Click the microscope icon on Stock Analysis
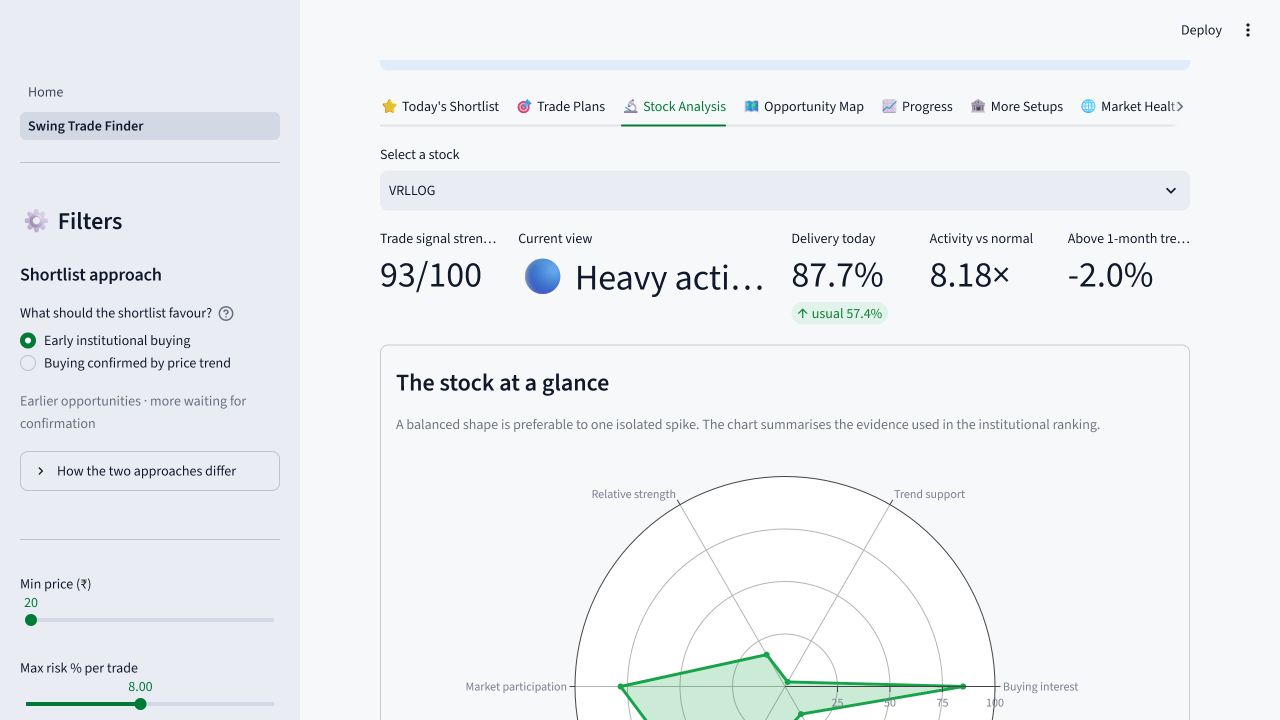 click(x=630, y=106)
